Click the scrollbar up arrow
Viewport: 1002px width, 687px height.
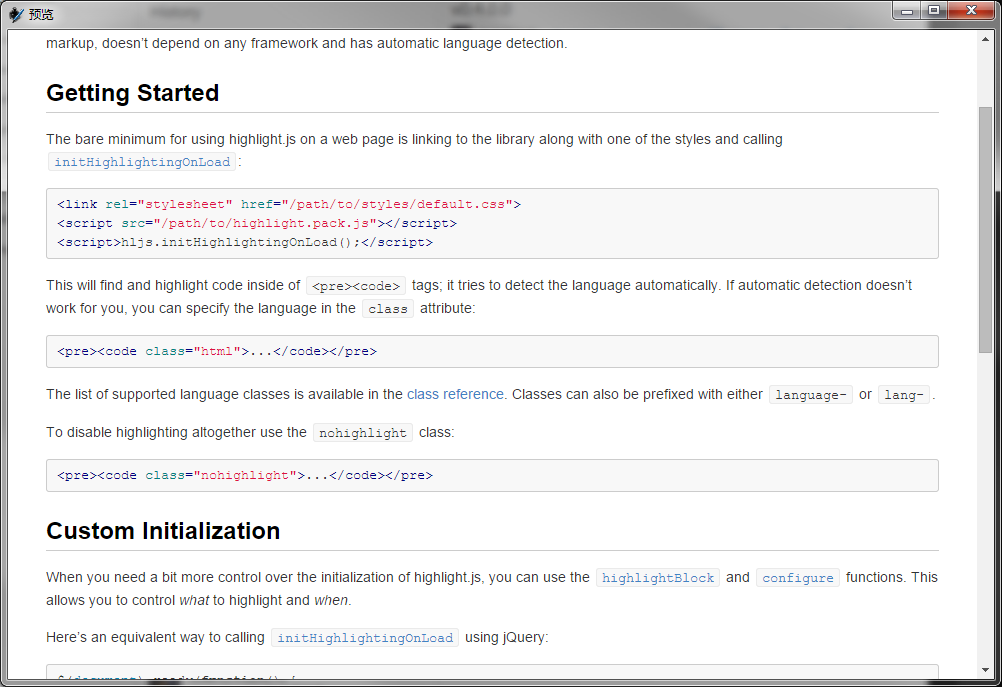tap(985, 40)
